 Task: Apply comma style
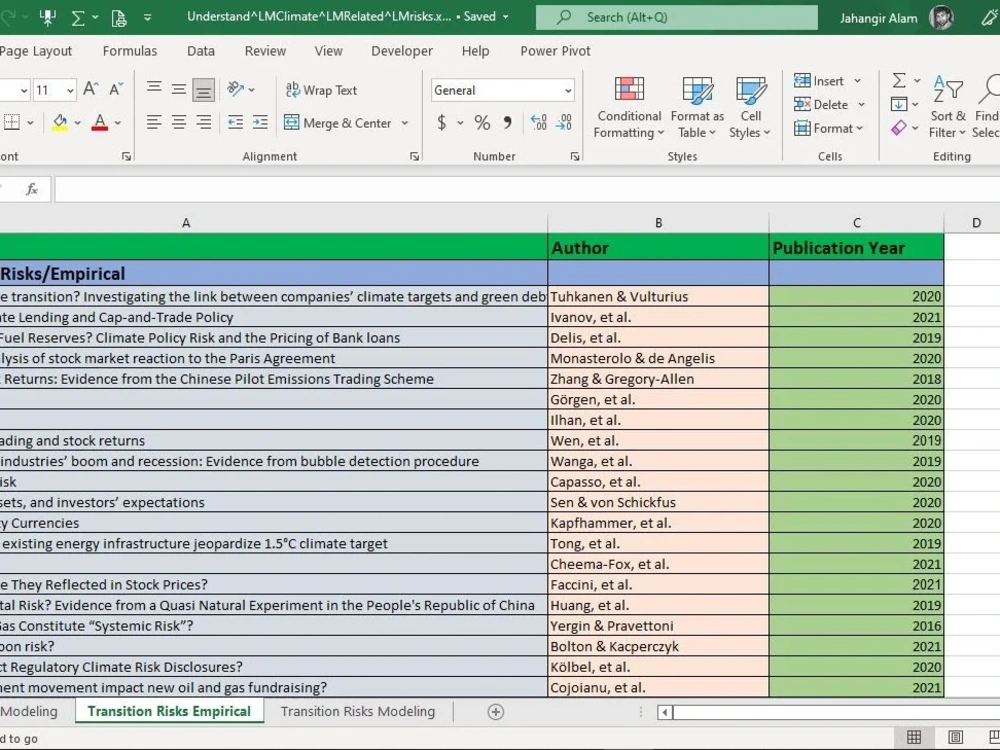pyautogui.click(x=508, y=122)
